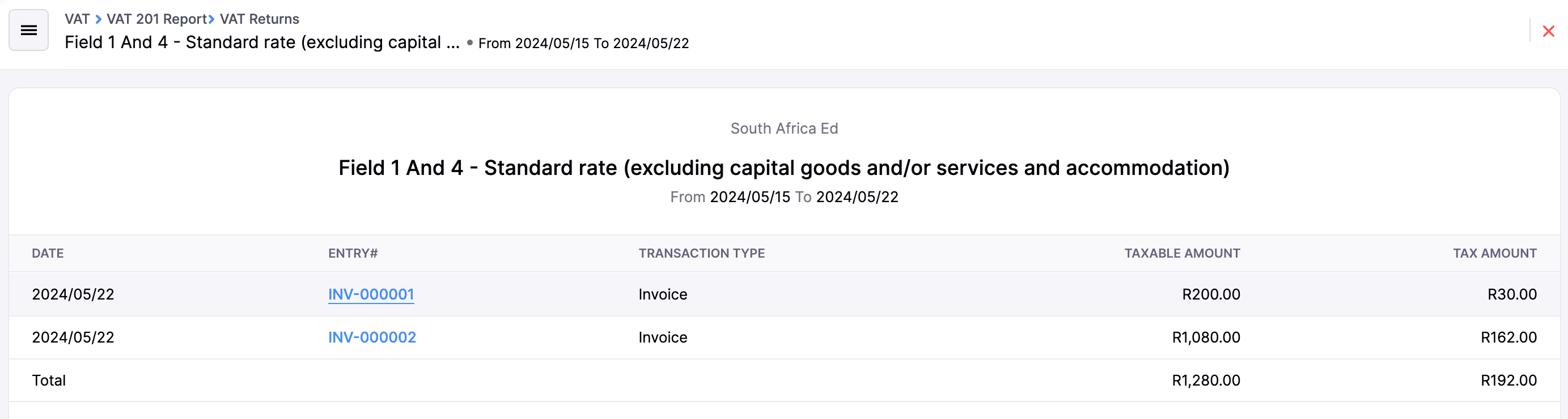Click the Total row label
This screenshot has height=419, width=1568.
point(49,380)
